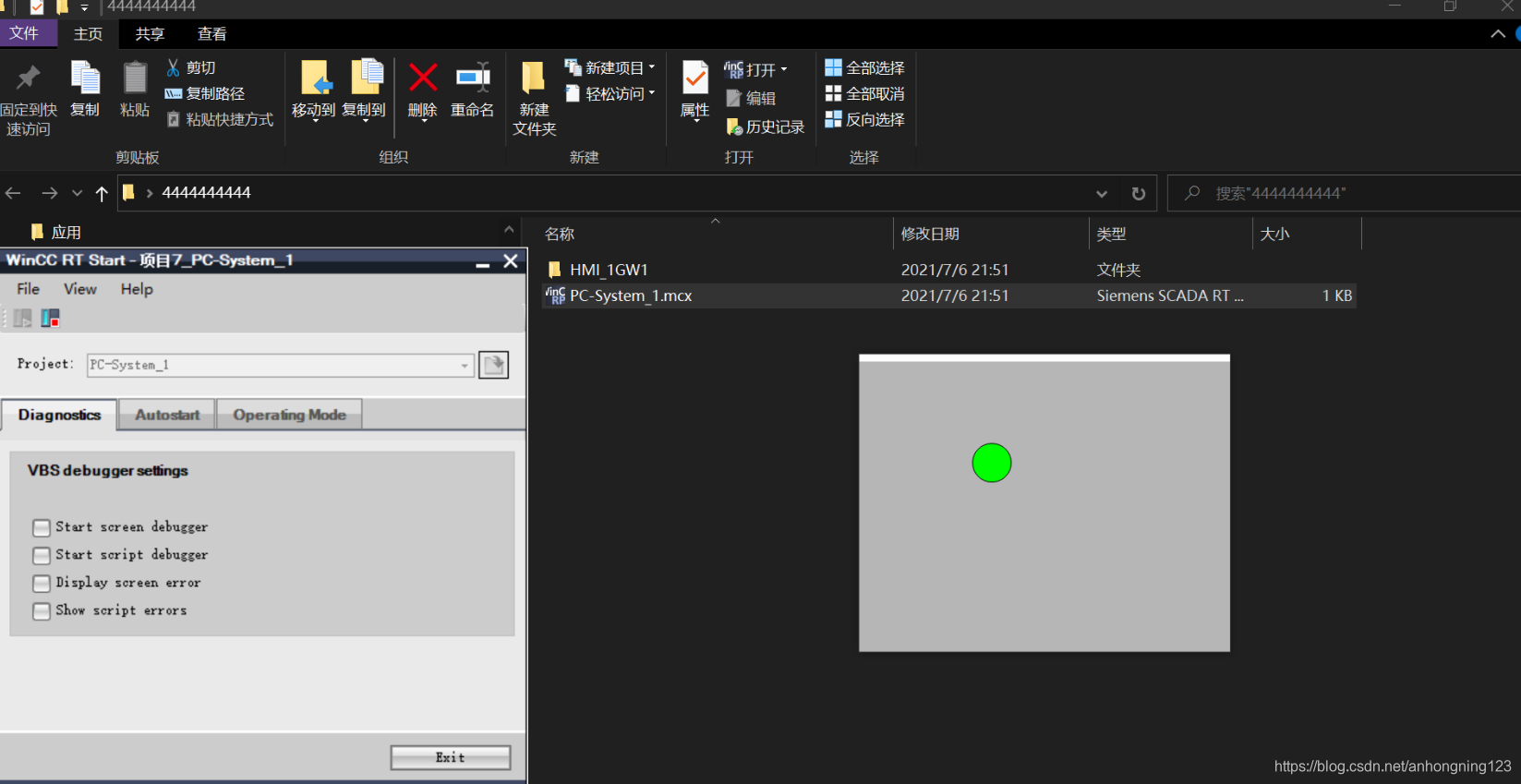This screenshot has width=1521, height=784.
Task: Click the Exit button
Action: point(451,757)
